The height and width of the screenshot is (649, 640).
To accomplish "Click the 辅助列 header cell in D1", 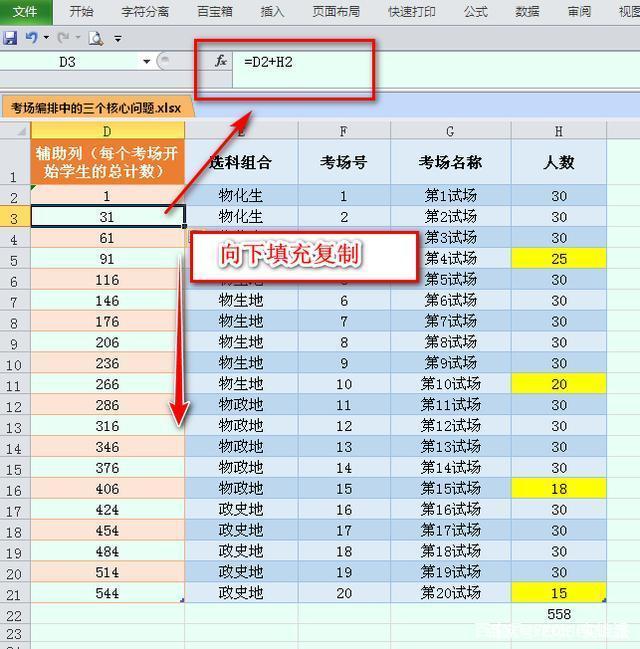I will click(108, 162).
